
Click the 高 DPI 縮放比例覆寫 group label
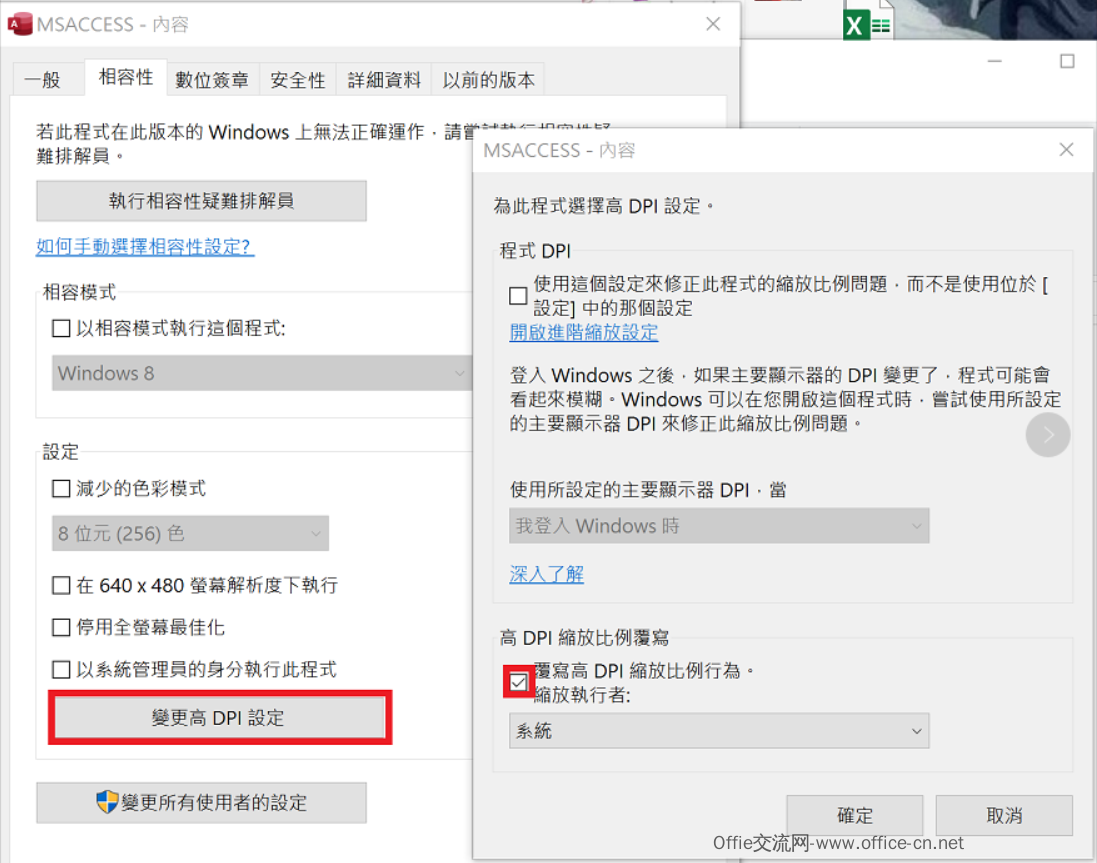coord(584,638)
